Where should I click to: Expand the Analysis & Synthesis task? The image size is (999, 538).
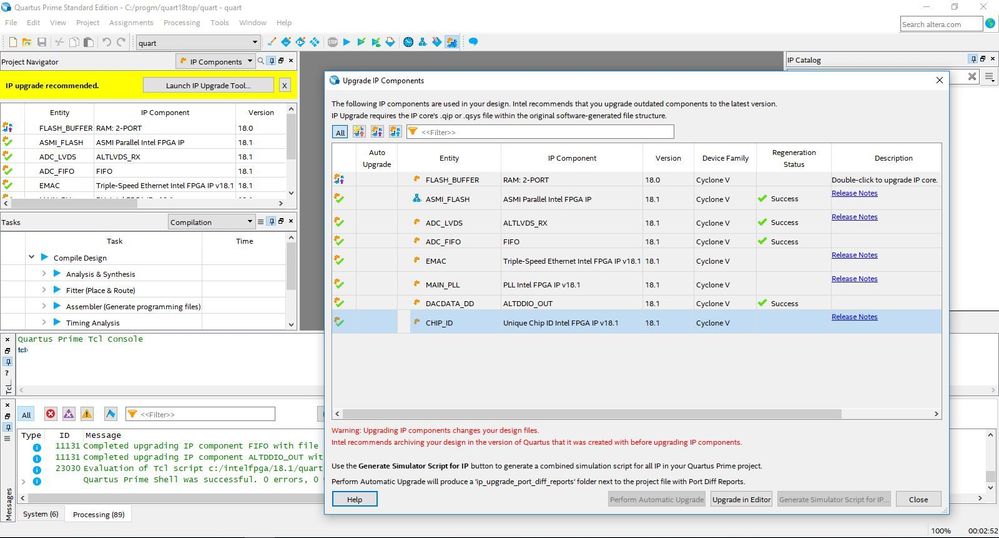tap(43, 273)
